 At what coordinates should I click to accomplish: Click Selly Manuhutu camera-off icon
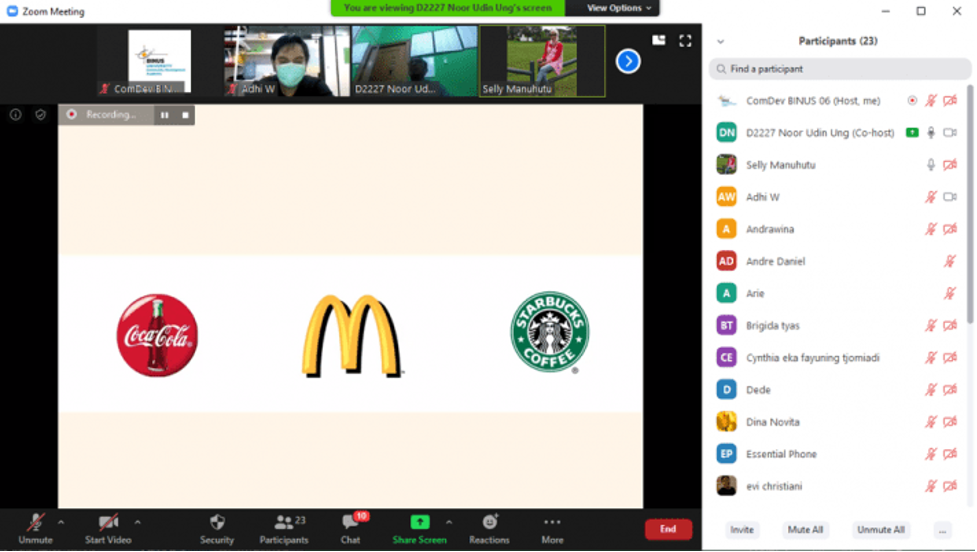tap(950, 164)
